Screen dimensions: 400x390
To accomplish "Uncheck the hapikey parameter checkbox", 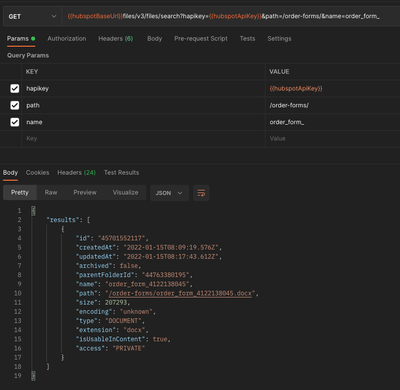I will [15, 88].
